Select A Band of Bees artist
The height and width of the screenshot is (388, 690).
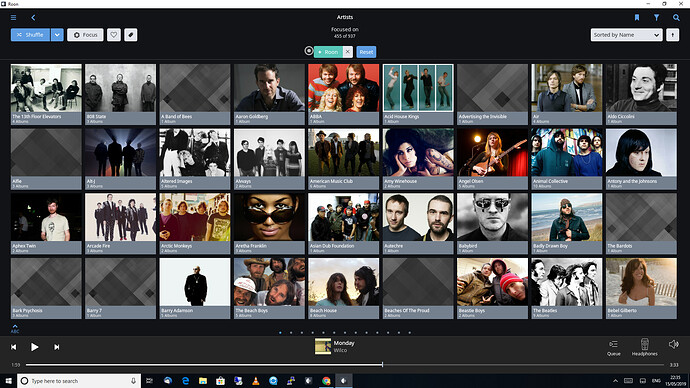click(x=195, y=94)
